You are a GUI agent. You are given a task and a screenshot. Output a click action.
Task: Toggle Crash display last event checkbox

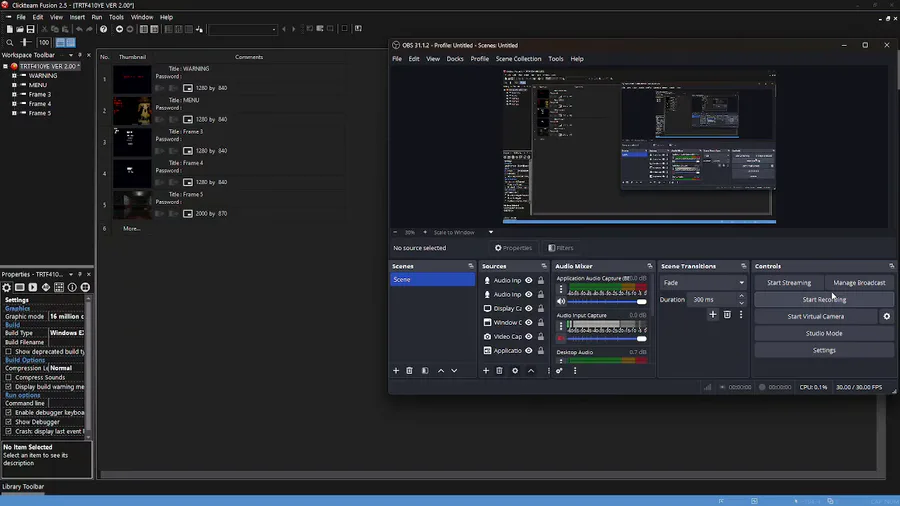(9, 431)
